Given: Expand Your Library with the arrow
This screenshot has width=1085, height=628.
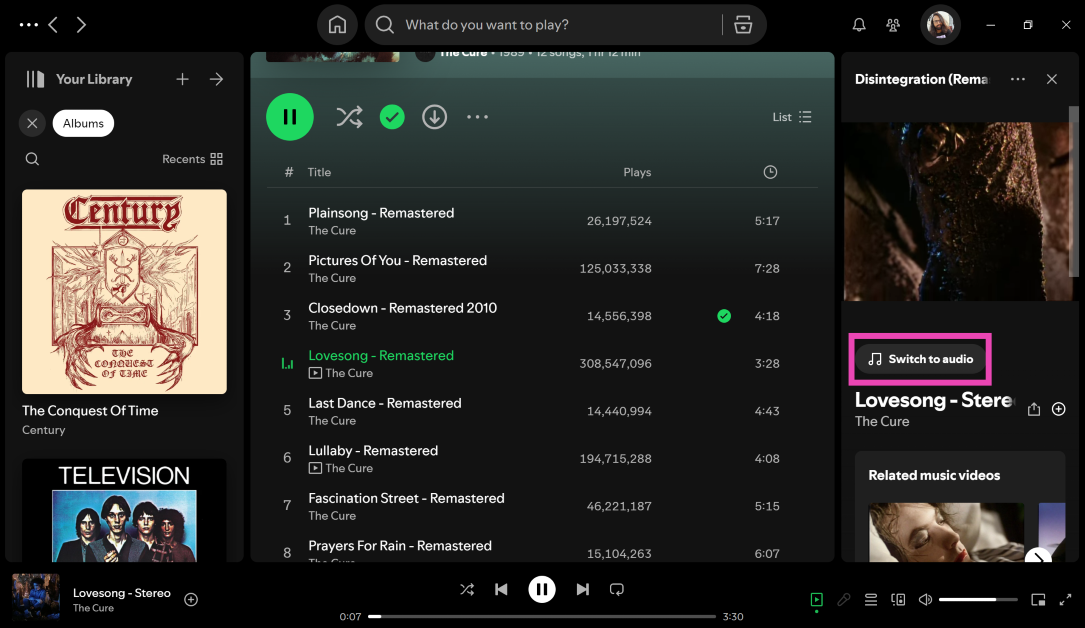Looking at the screenshot, I should pos(216,79).
